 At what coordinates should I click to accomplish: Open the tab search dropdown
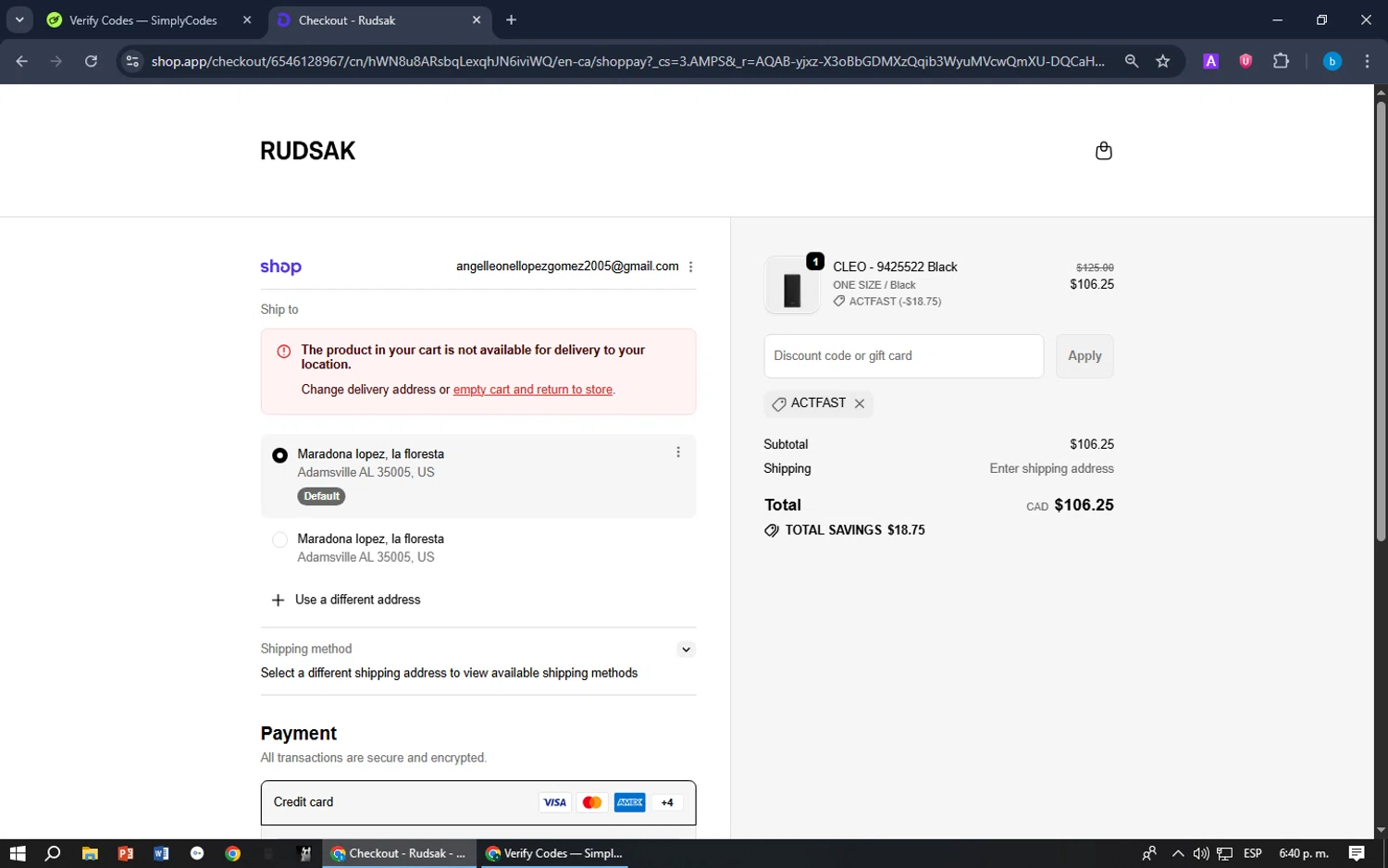pos(19,20)
